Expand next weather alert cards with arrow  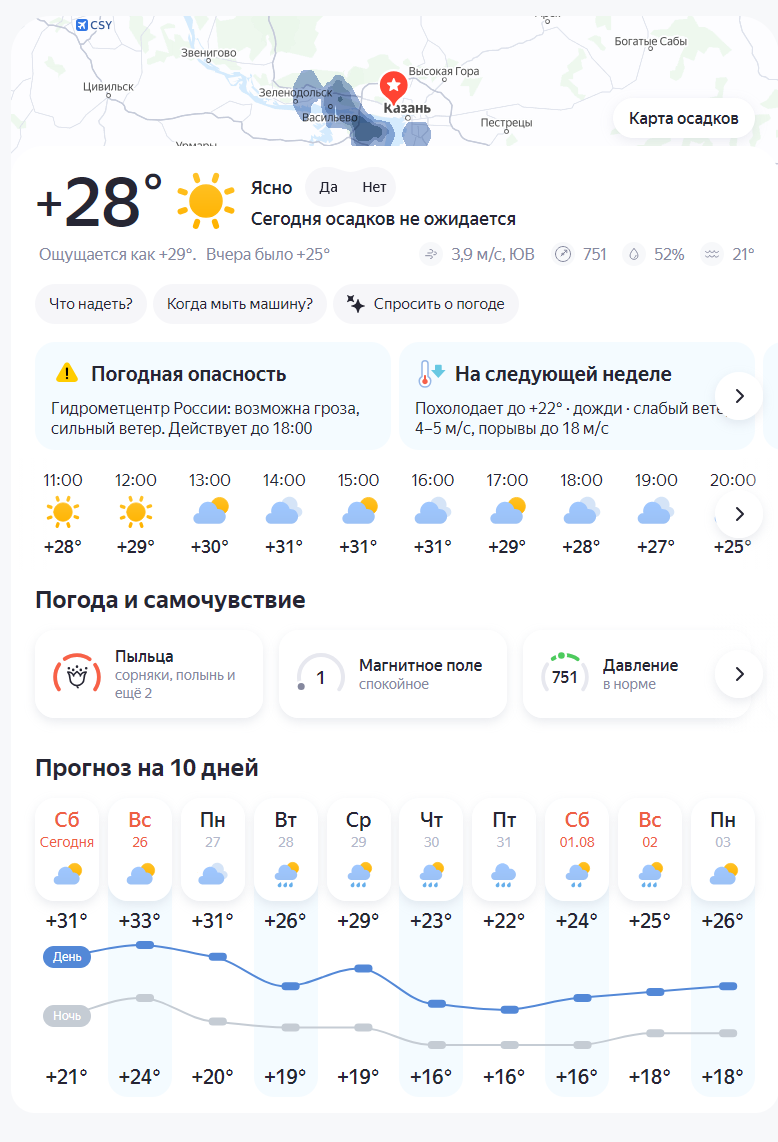click(739, 395)
